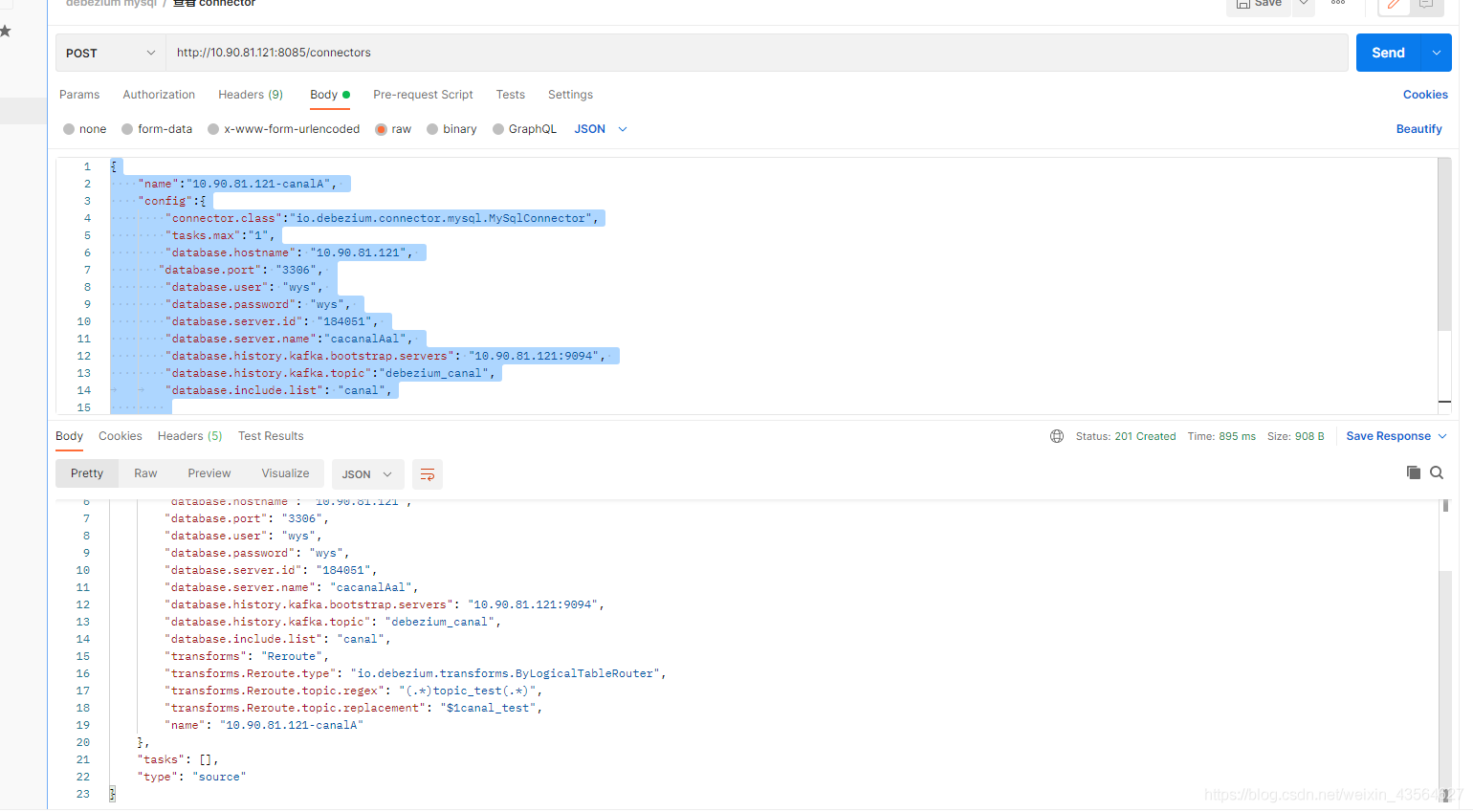Expand the Send button arrow options
Viewport: 1473px width, 812px height.
[1437, 53]
